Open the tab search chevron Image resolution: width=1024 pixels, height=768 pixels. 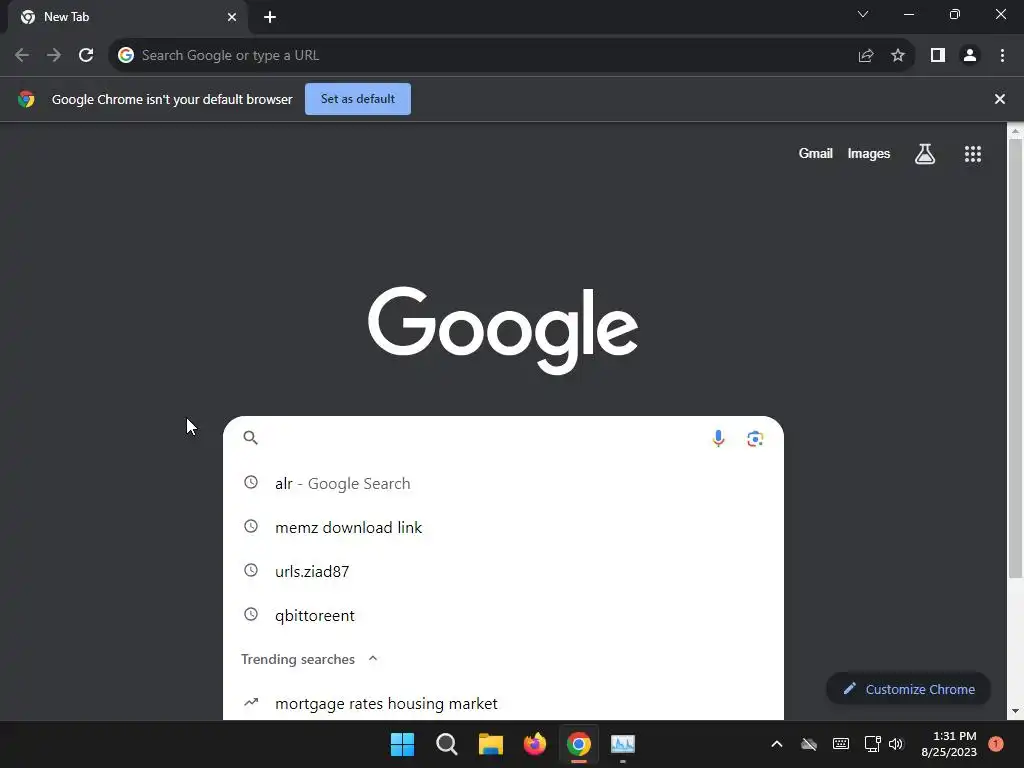pyautogui.click(x=863, y=14)
